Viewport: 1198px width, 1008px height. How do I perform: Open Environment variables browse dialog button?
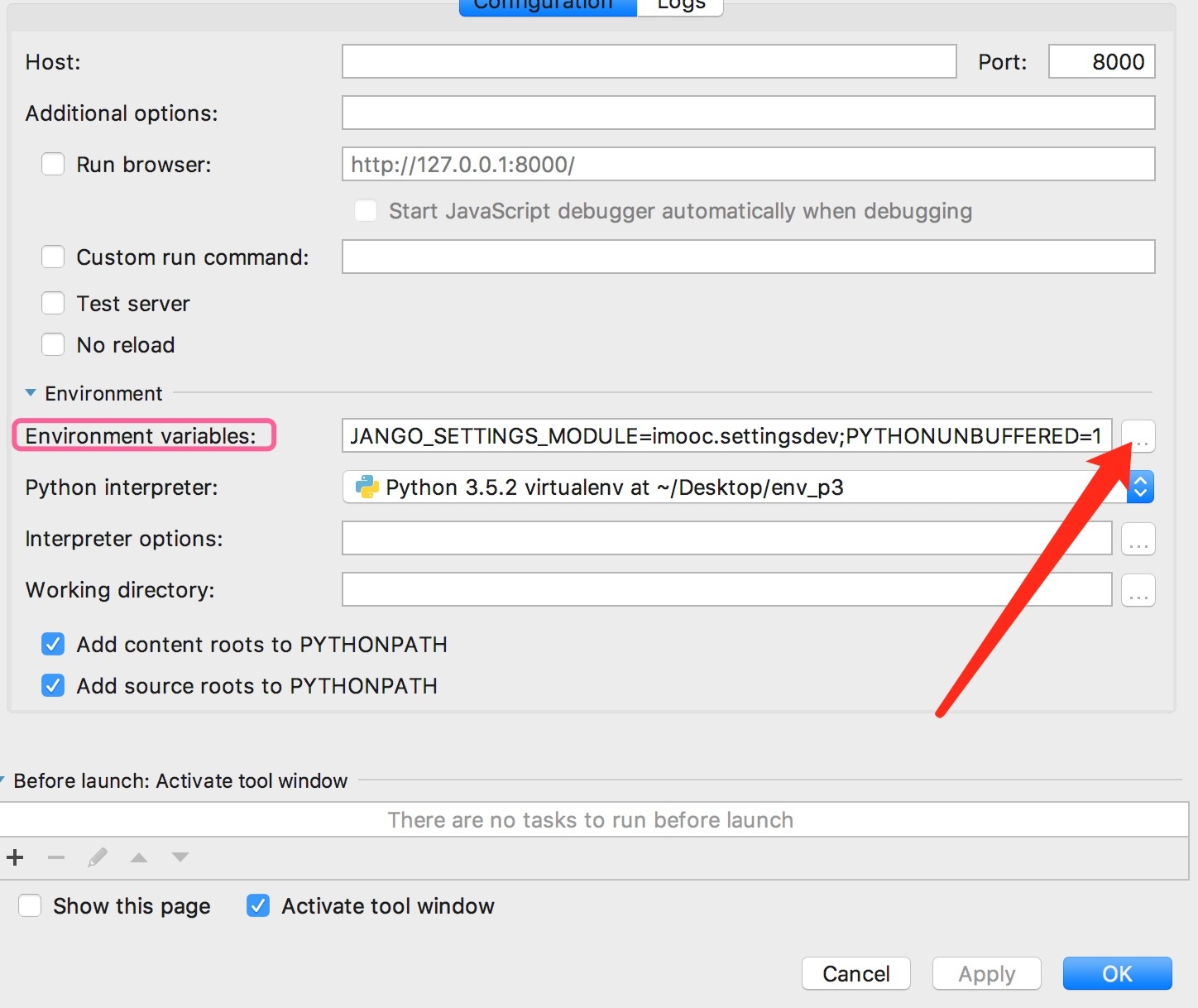click(1138, 436)
